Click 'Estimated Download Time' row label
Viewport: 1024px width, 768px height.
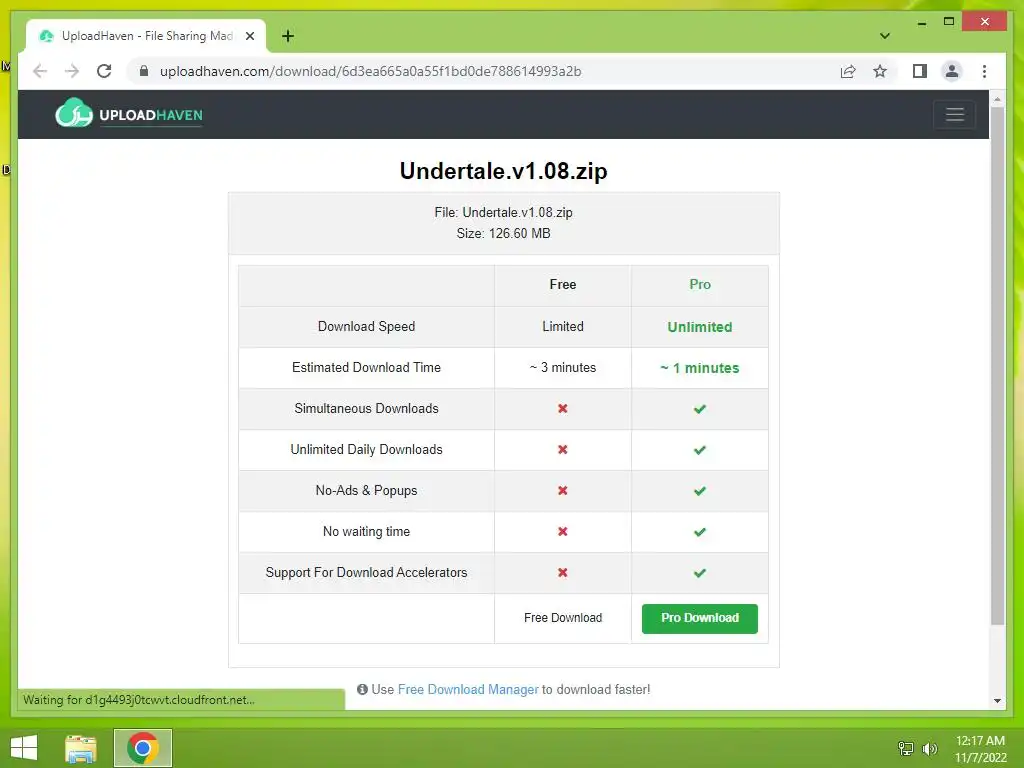point(366,368)
